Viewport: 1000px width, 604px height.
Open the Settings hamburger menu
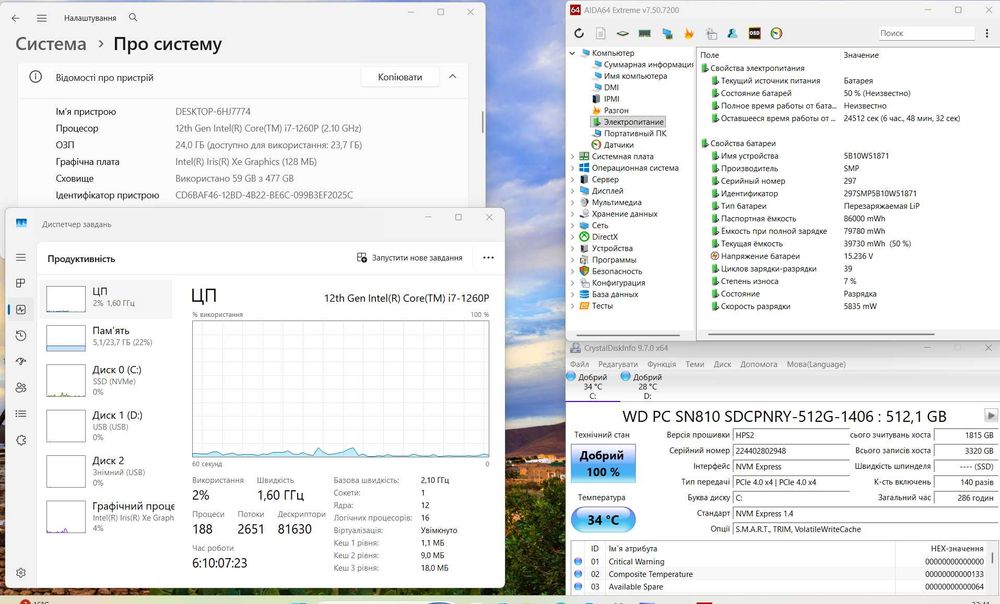pos(42,18)
